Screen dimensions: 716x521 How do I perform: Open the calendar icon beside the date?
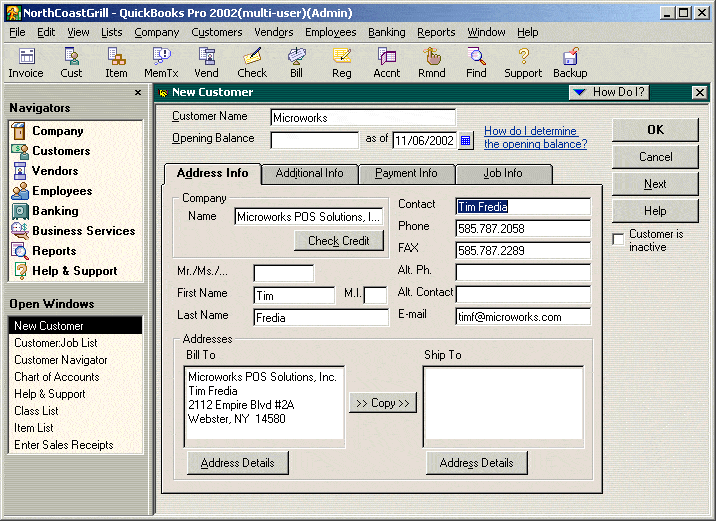pyautogui.click(x=465, y=141)
